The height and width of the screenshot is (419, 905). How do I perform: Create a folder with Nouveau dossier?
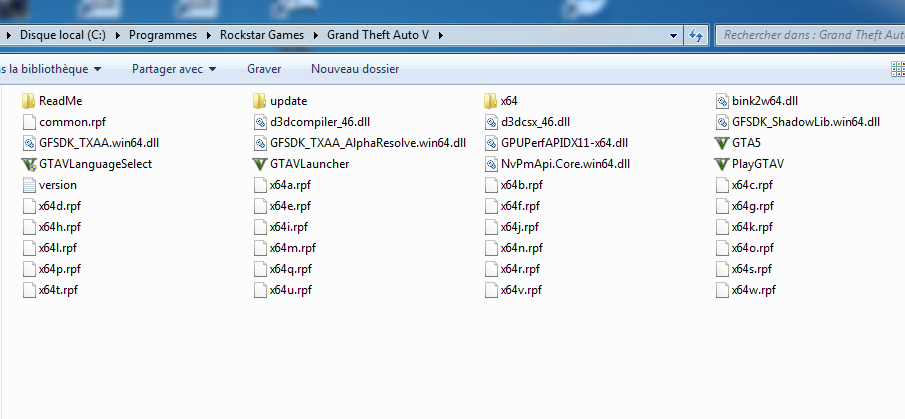coord(355,69)
